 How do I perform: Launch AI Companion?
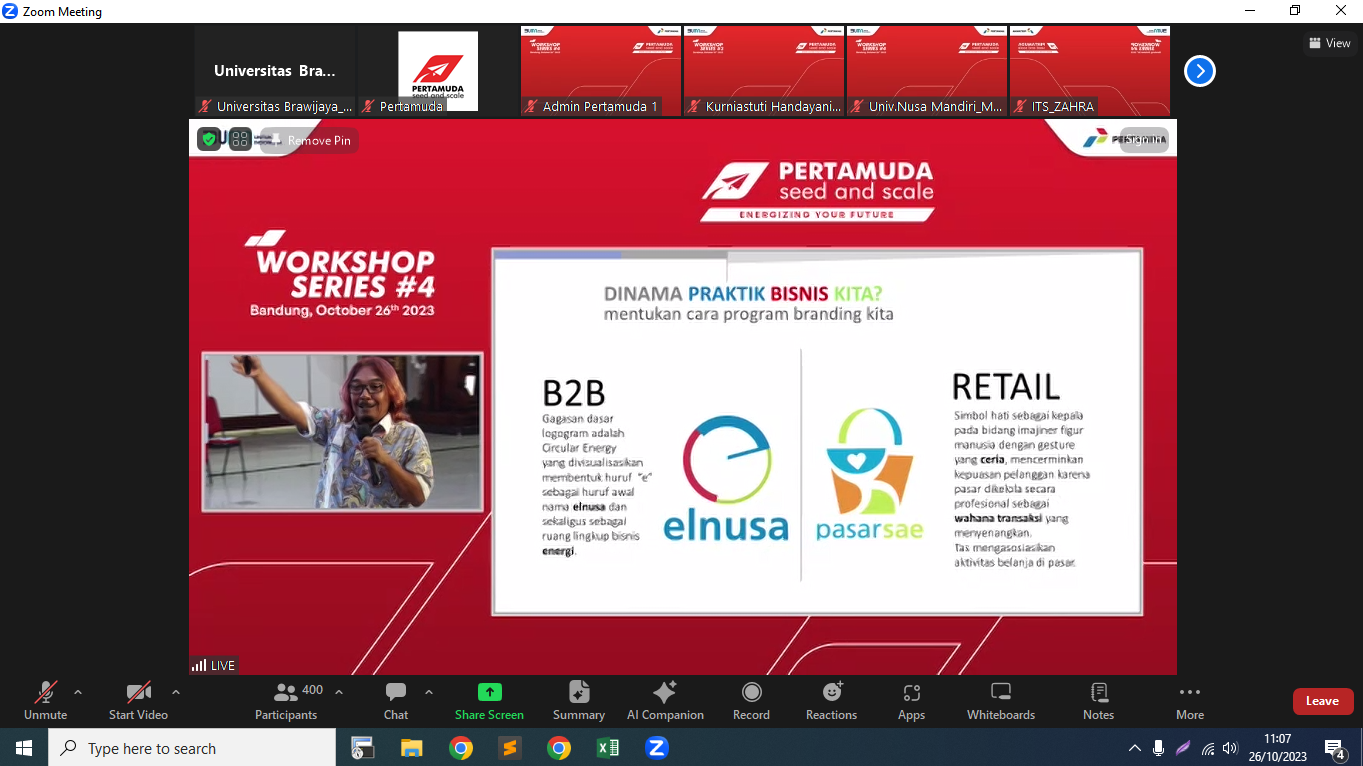665,700
